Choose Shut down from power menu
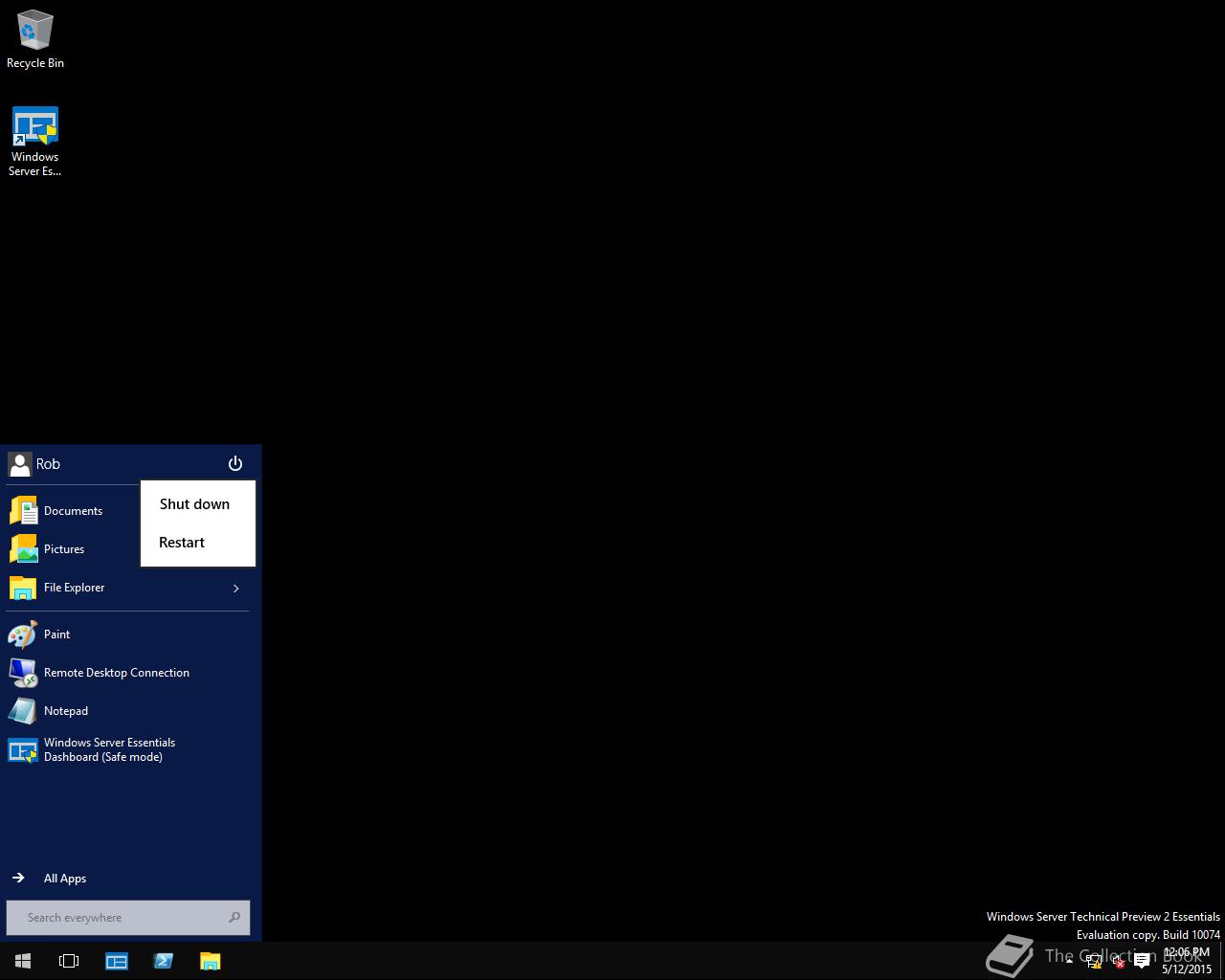 coord(197,504)
